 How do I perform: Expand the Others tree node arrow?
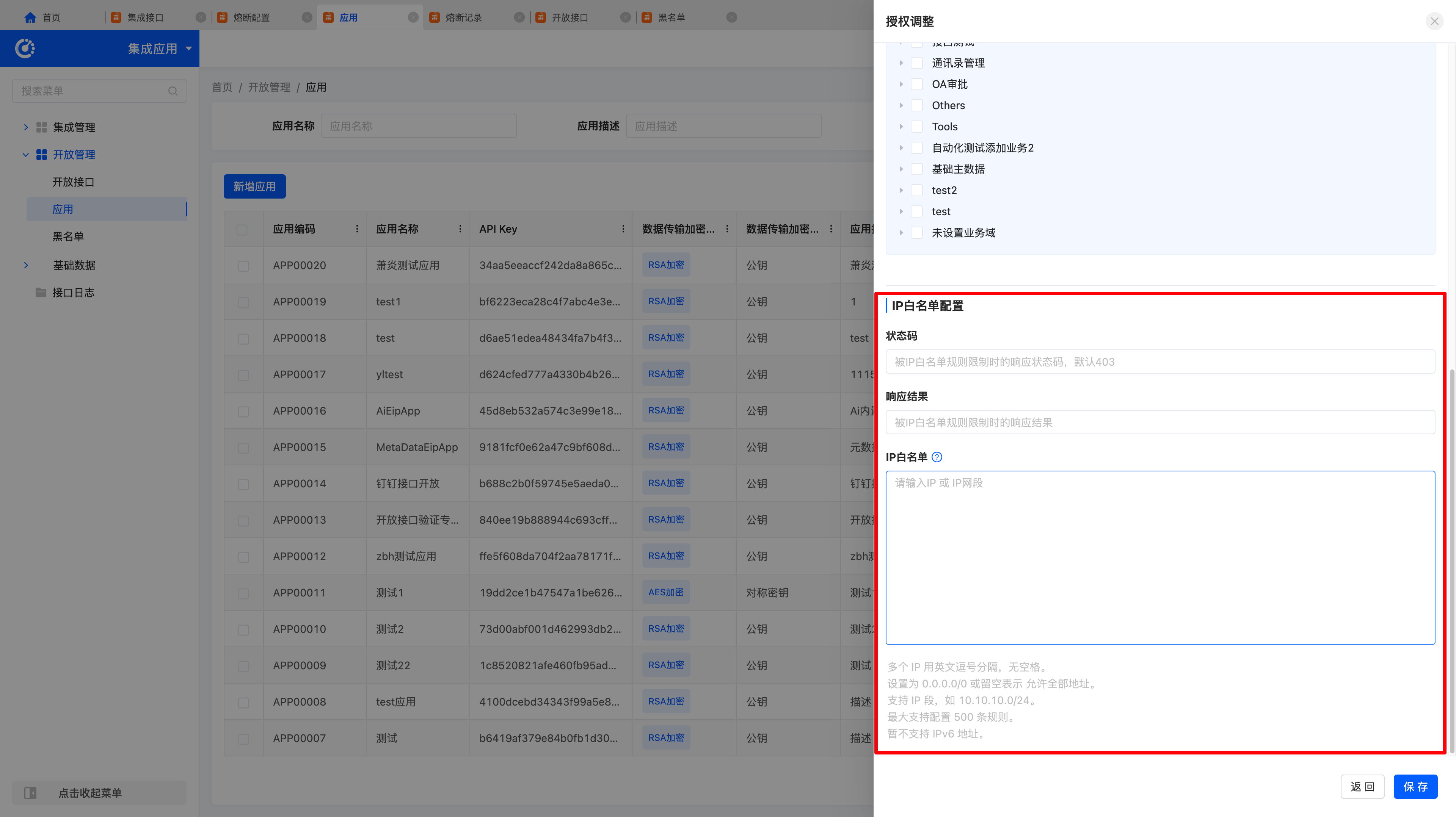(901, 106)
